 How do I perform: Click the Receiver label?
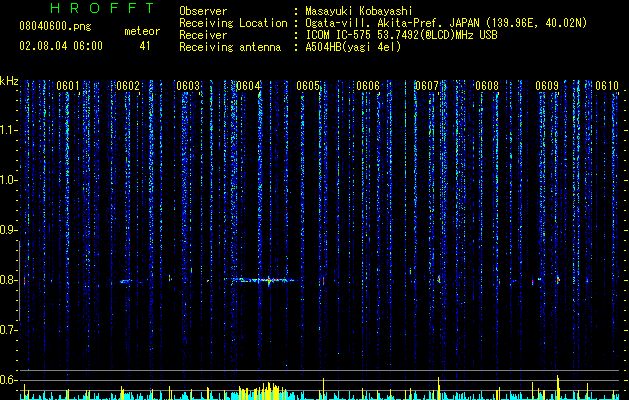click(x=203, y=35)
